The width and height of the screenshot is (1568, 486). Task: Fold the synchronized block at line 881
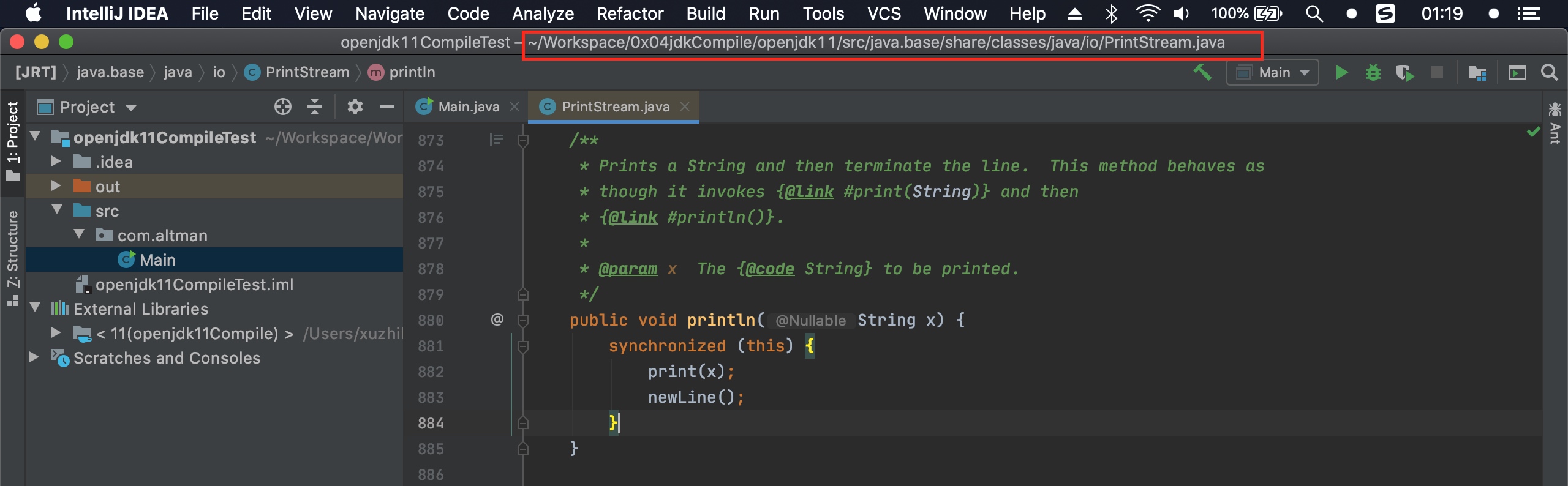coord(523,346)
